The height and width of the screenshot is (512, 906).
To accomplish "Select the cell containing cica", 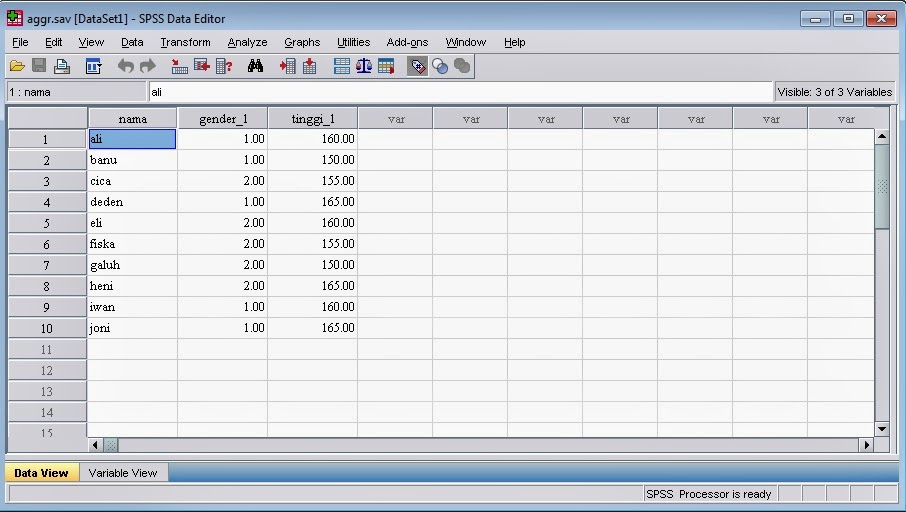I will [x=132, y=181].
